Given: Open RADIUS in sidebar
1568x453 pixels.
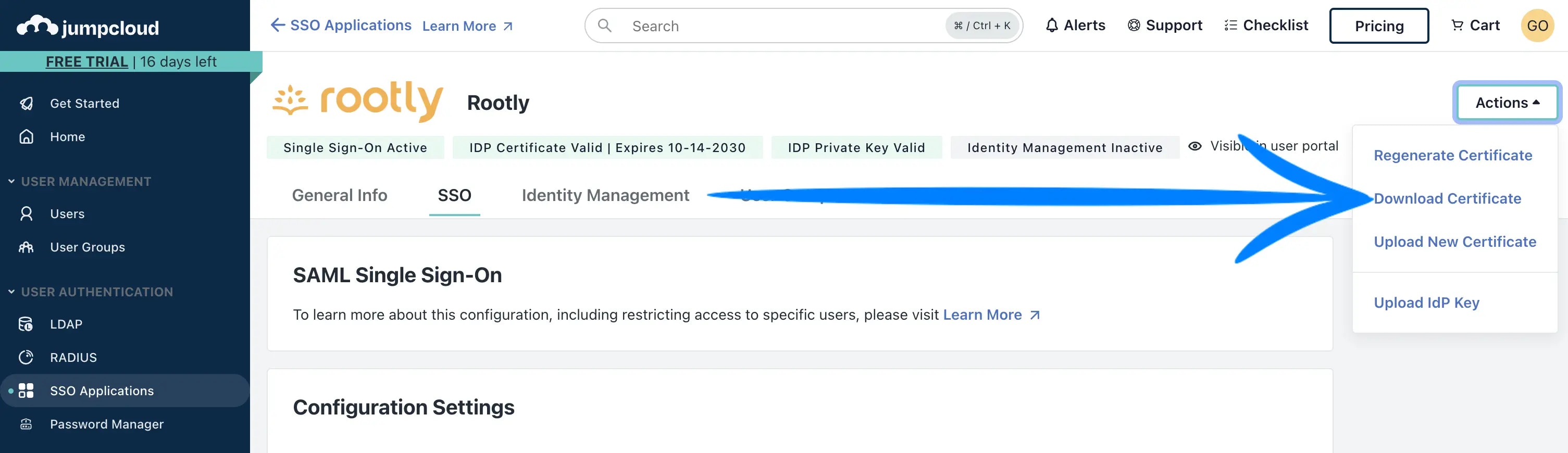Looking at the screenshot, I should click(x=73, y=358).
